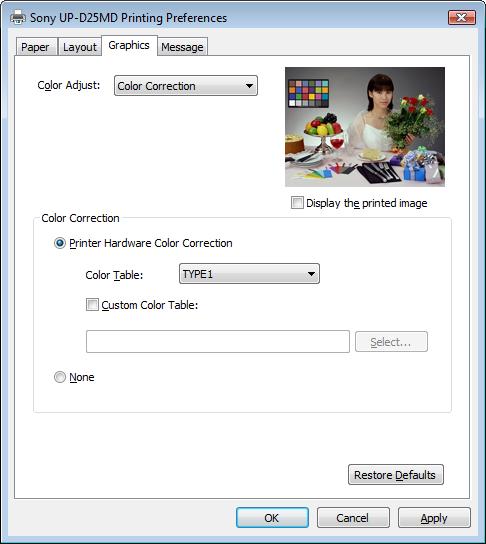Confirm with the OK button
The image size is (486, 544).
(x=272, y=518)
